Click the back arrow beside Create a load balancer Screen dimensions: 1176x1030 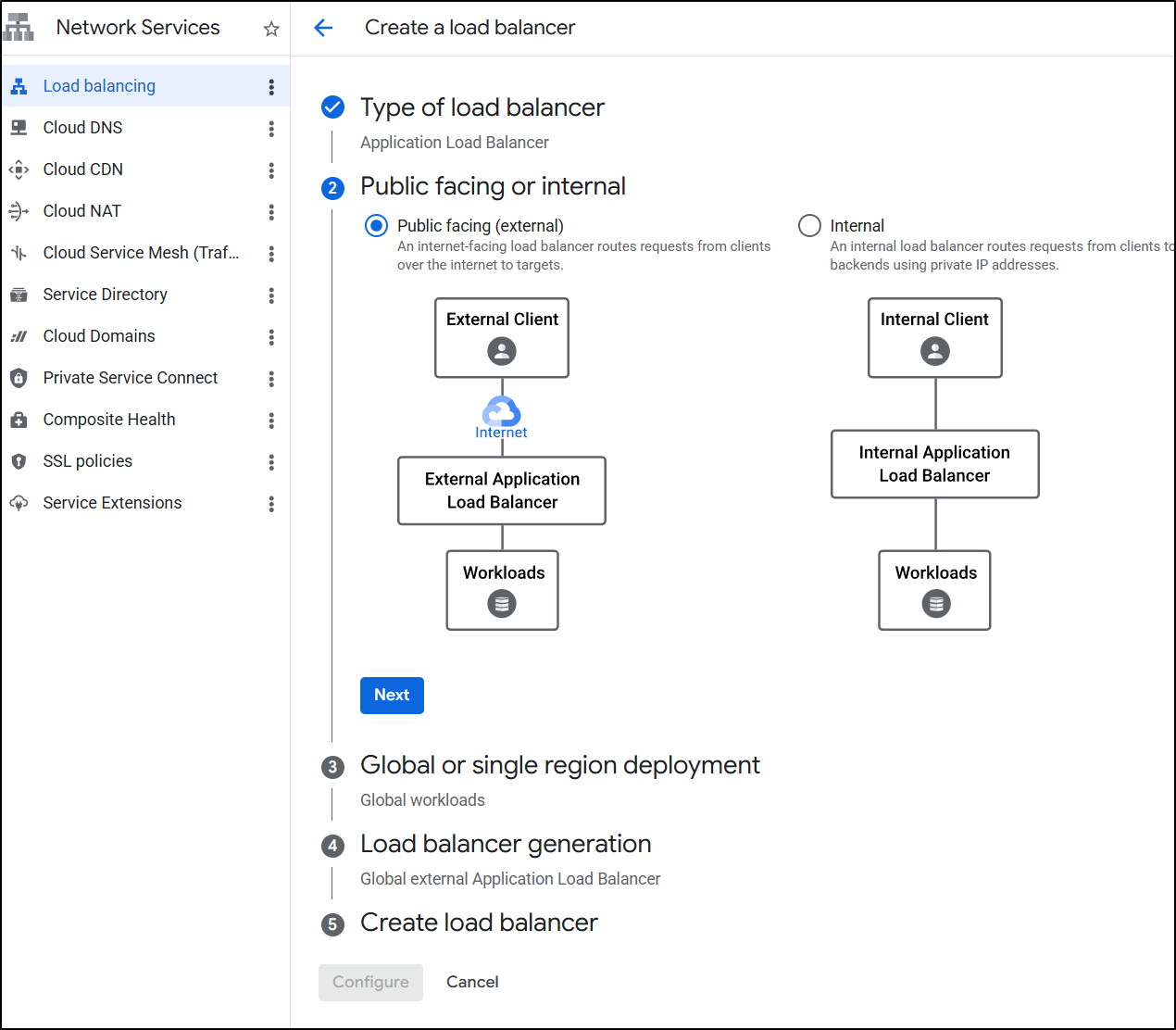[x=323, y=28]
